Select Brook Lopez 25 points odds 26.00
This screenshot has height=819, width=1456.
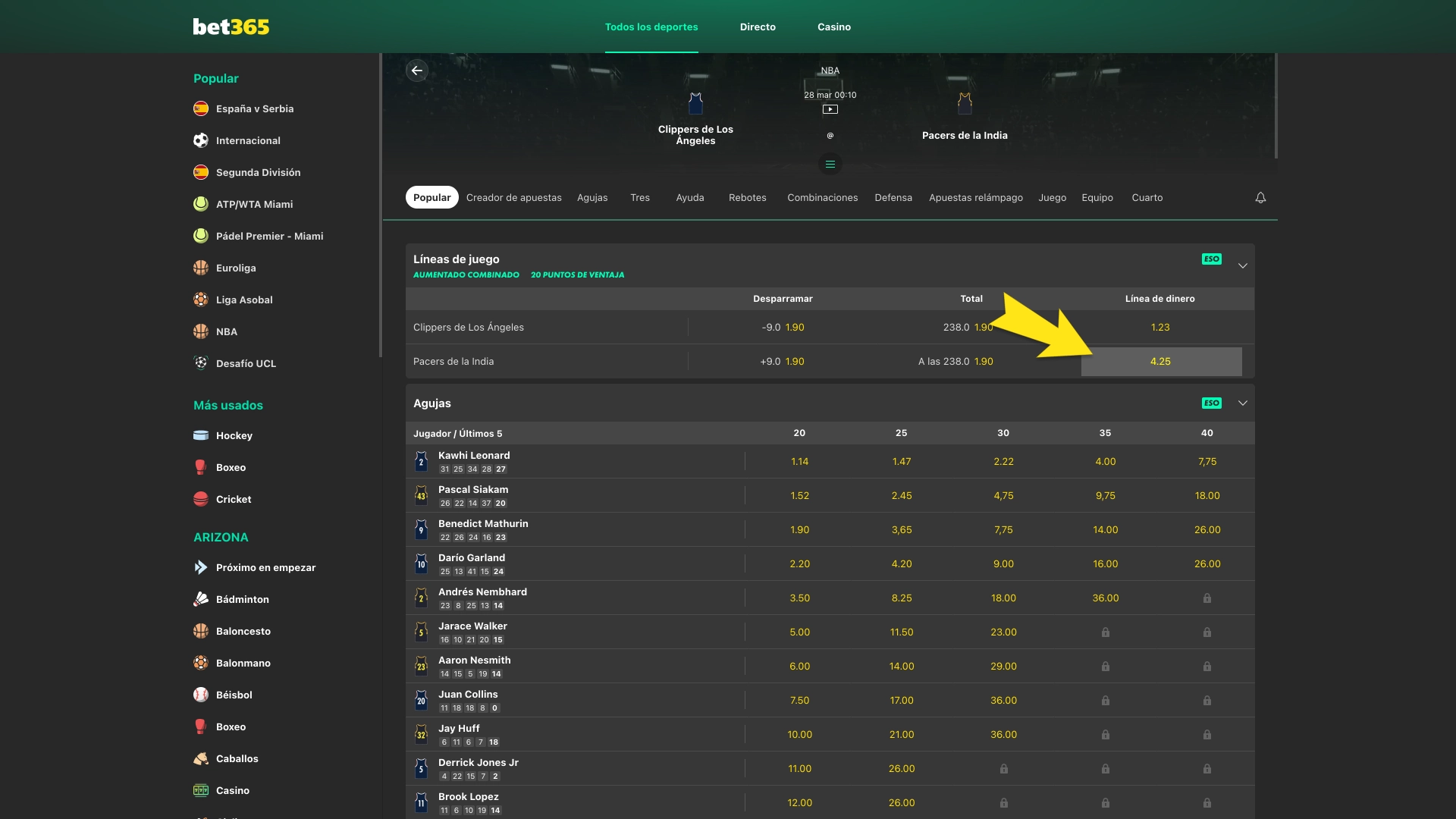coord(902,802)
